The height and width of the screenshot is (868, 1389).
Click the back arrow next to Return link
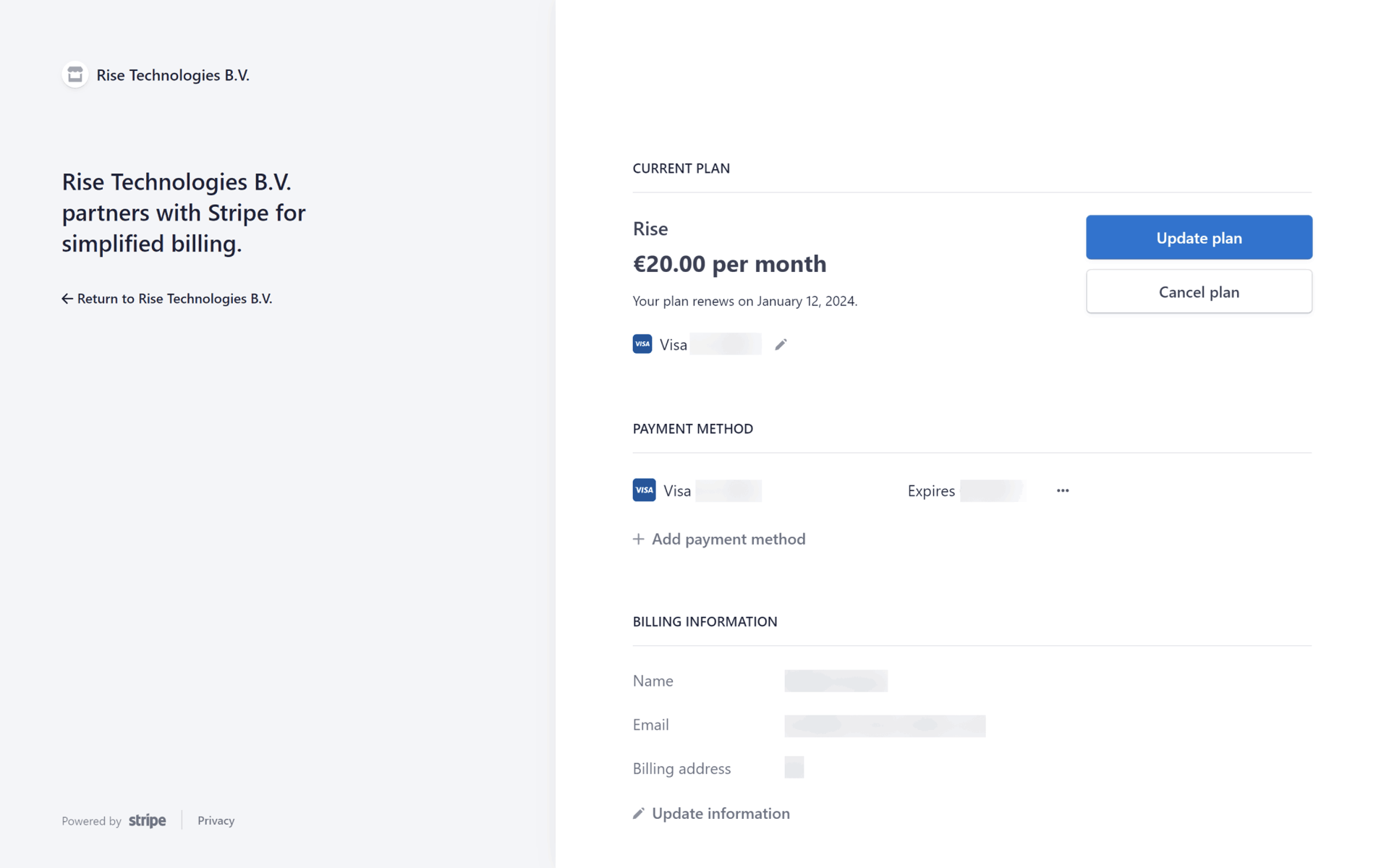(67, 299)
